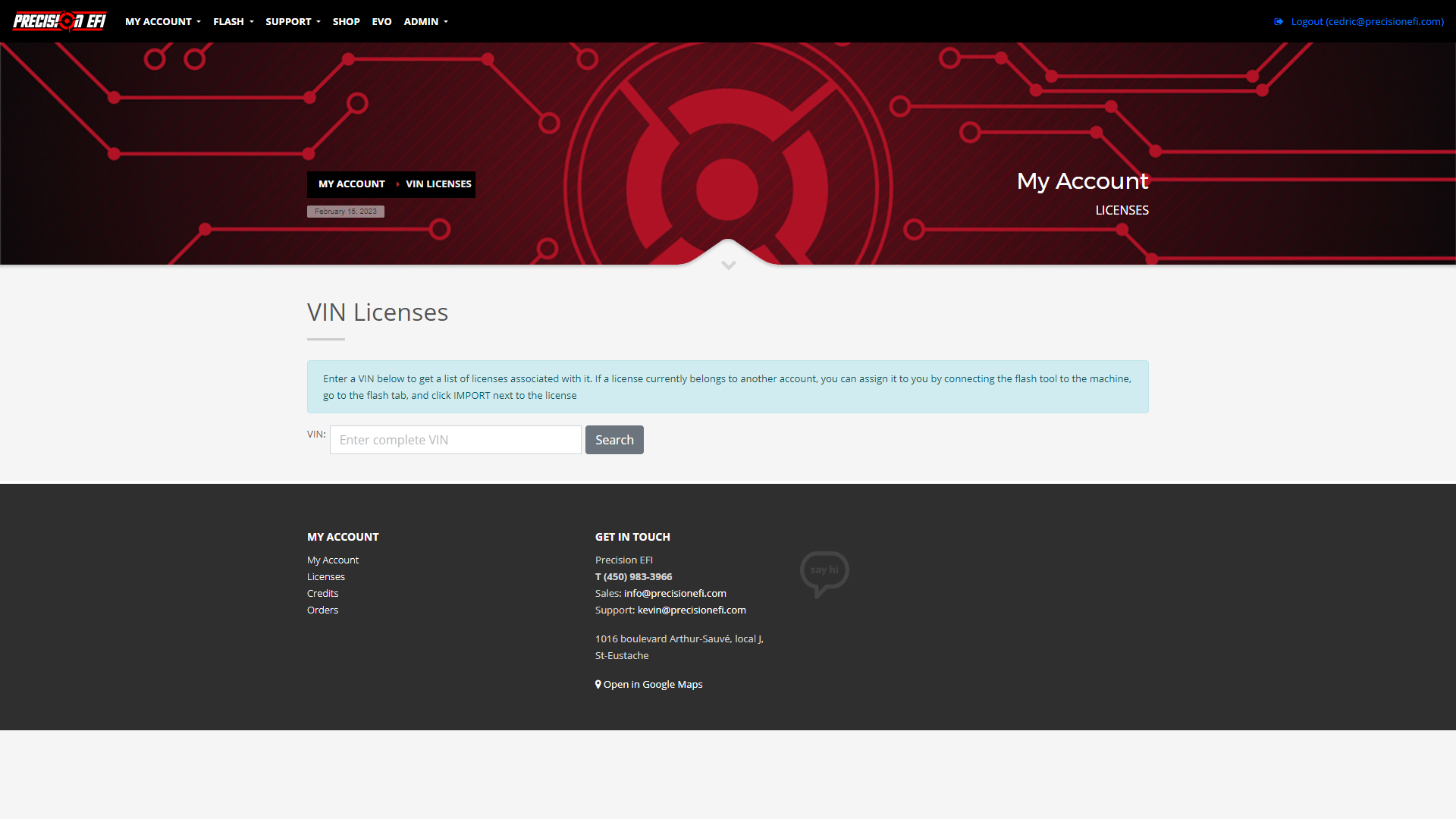
Task: Expand the Flash dropdown menu
Action: [233, 22]
